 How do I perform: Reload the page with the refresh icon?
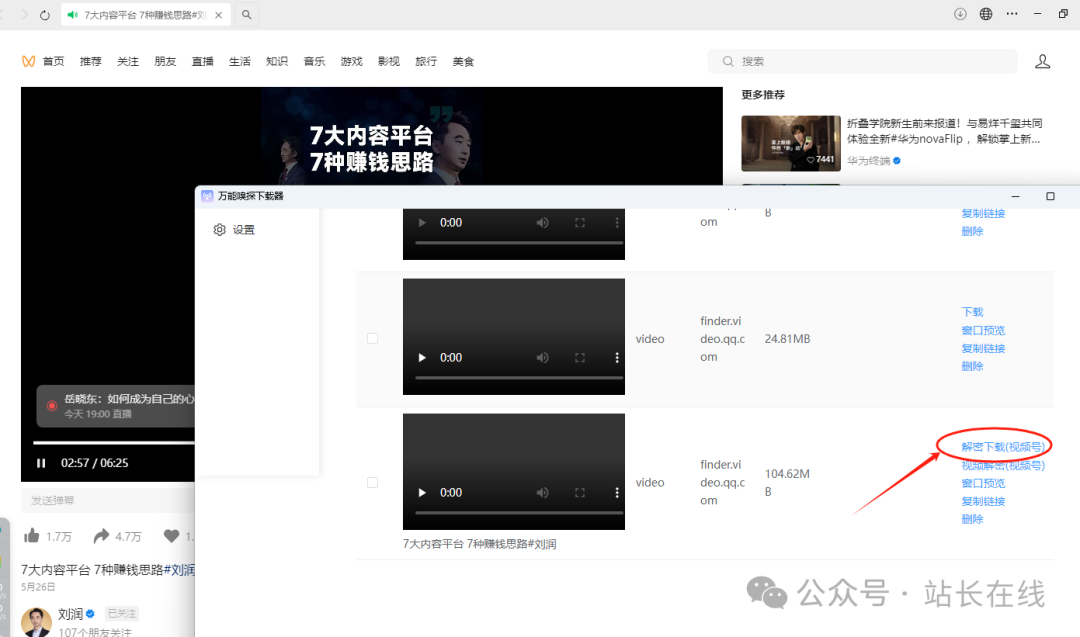45,14
